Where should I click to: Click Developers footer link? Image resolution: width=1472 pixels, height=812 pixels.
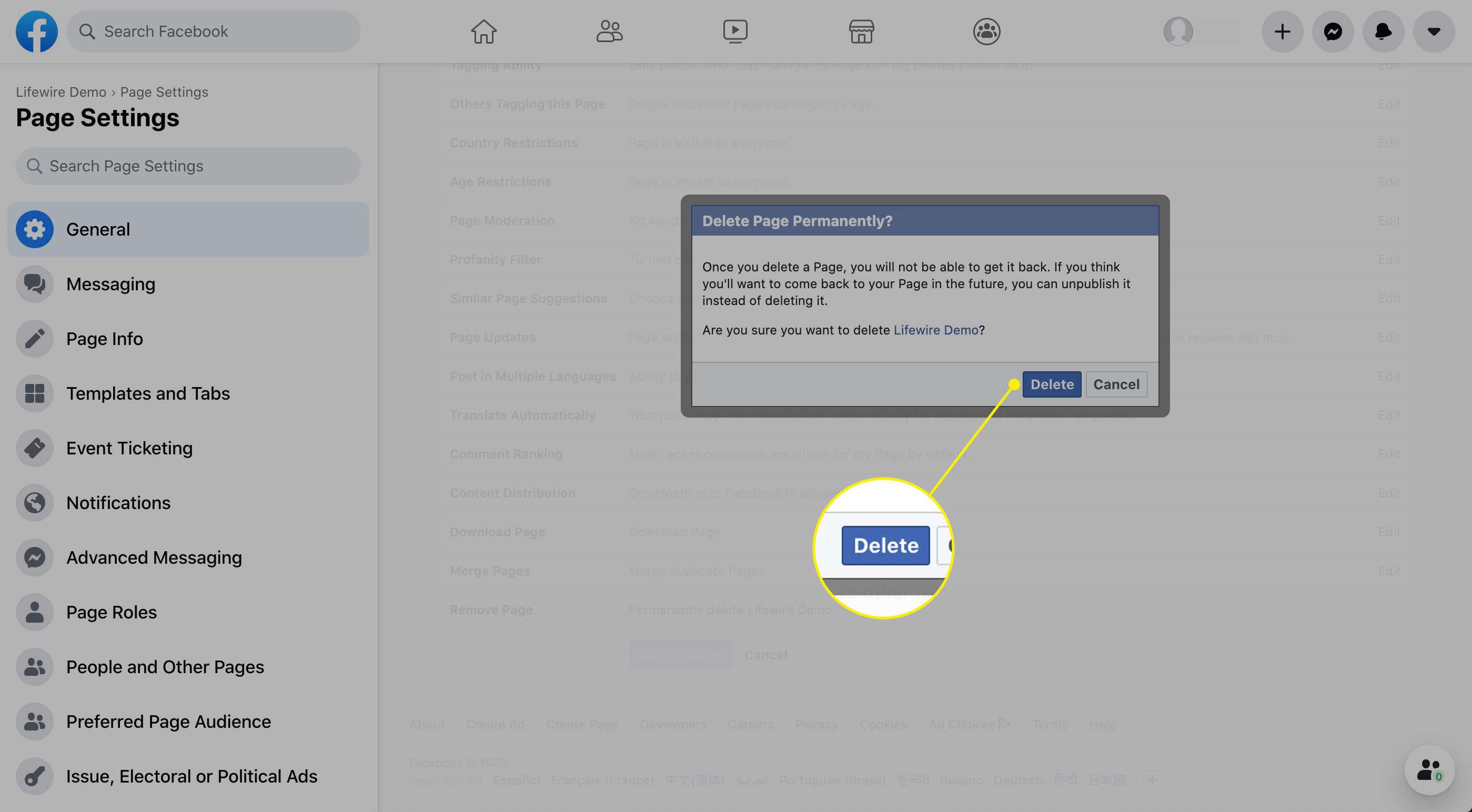(672, 725)
